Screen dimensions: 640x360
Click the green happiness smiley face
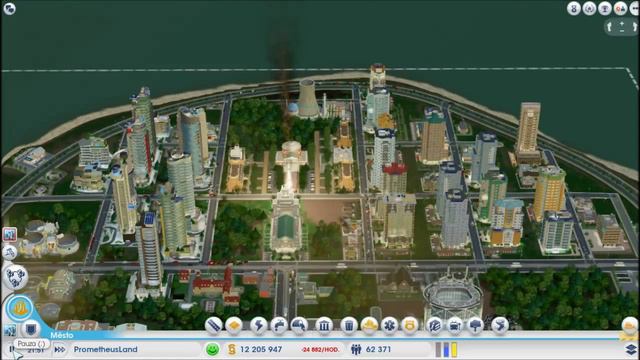click(212, 349)
